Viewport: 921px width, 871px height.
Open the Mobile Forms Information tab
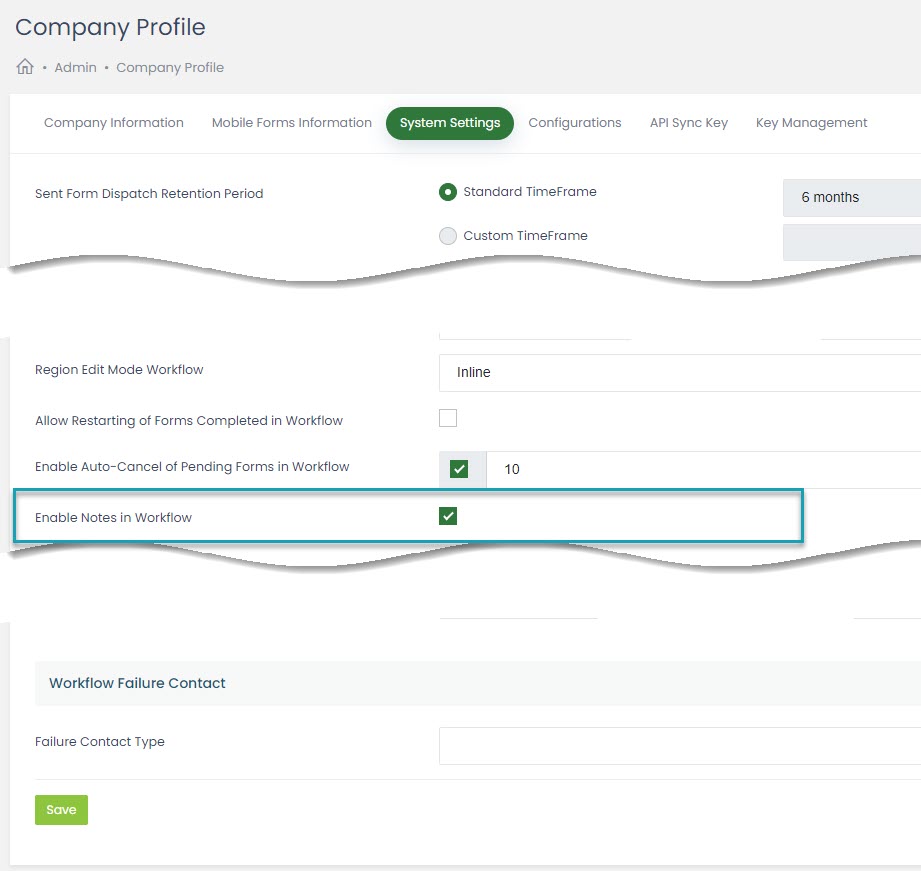click(291, 123)
